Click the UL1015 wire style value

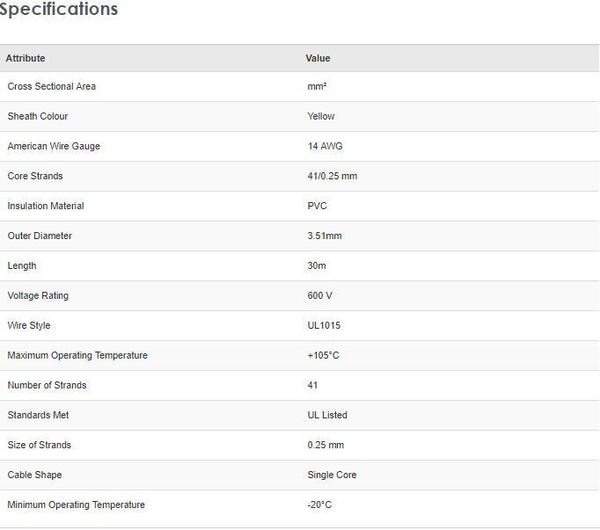(324, 326)
